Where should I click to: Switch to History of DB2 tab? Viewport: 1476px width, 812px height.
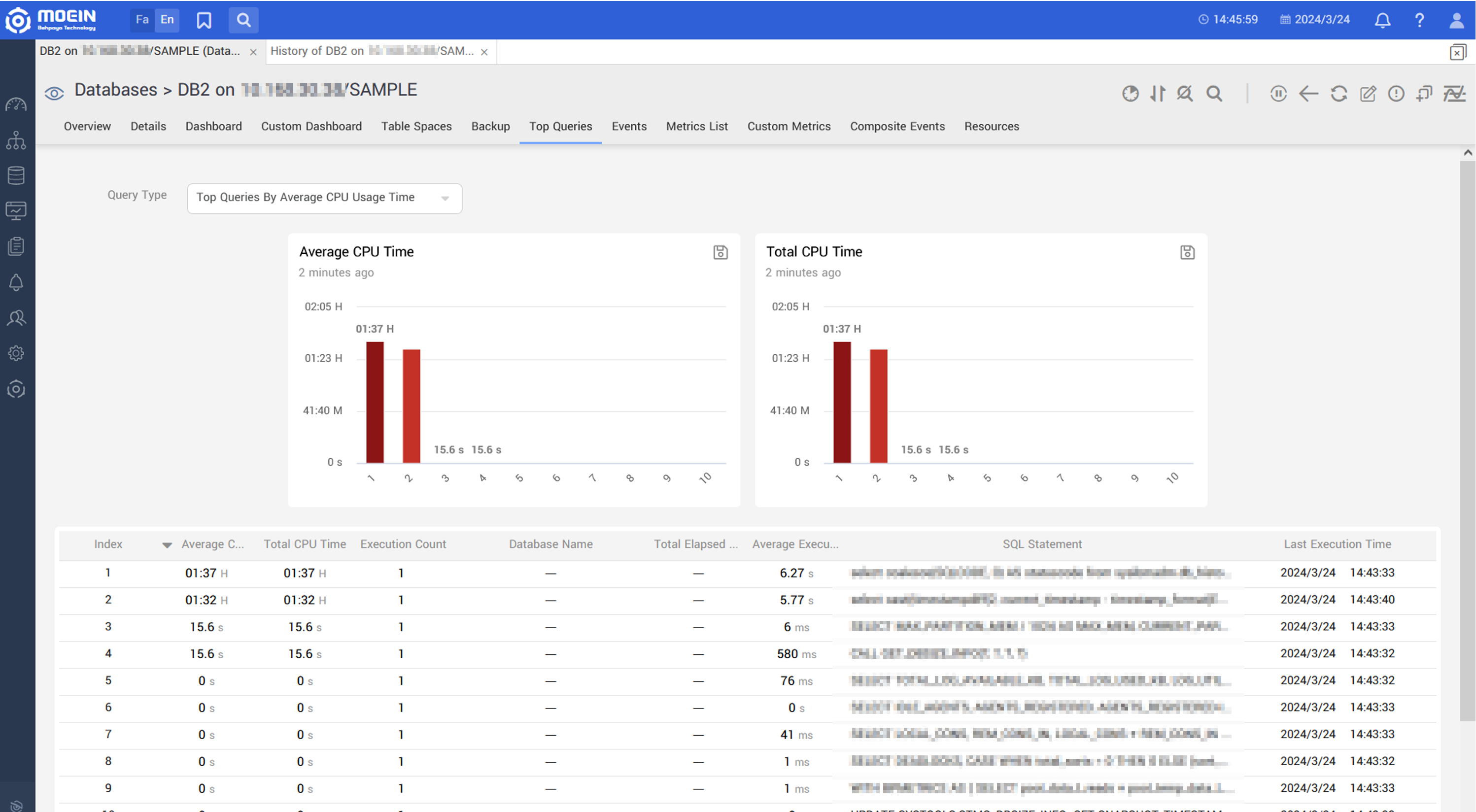(372, 51)
